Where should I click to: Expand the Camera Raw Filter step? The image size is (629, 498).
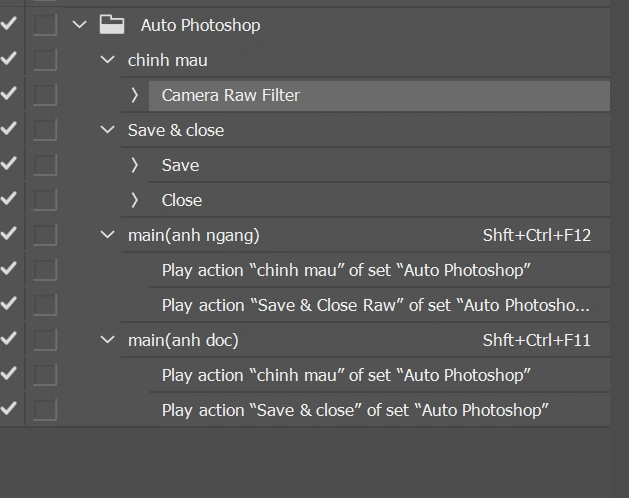coord(135,95)
